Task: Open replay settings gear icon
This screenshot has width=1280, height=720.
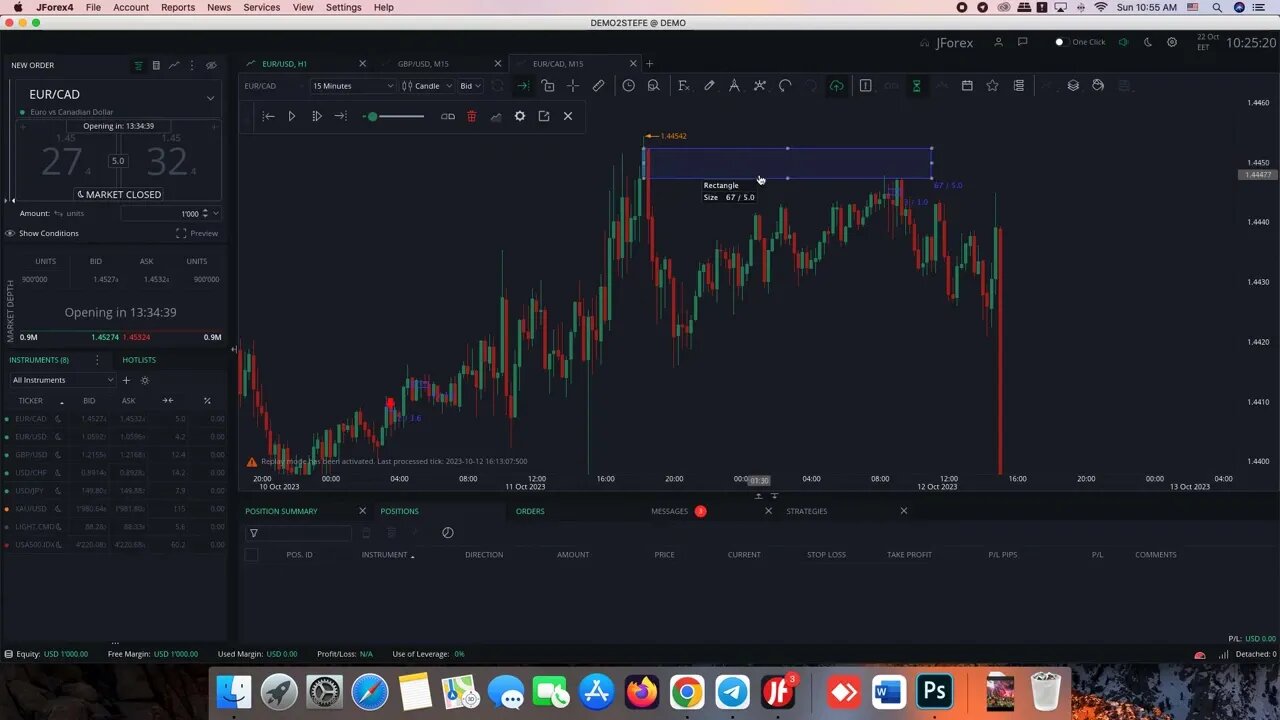Action: tap(520, 116)
